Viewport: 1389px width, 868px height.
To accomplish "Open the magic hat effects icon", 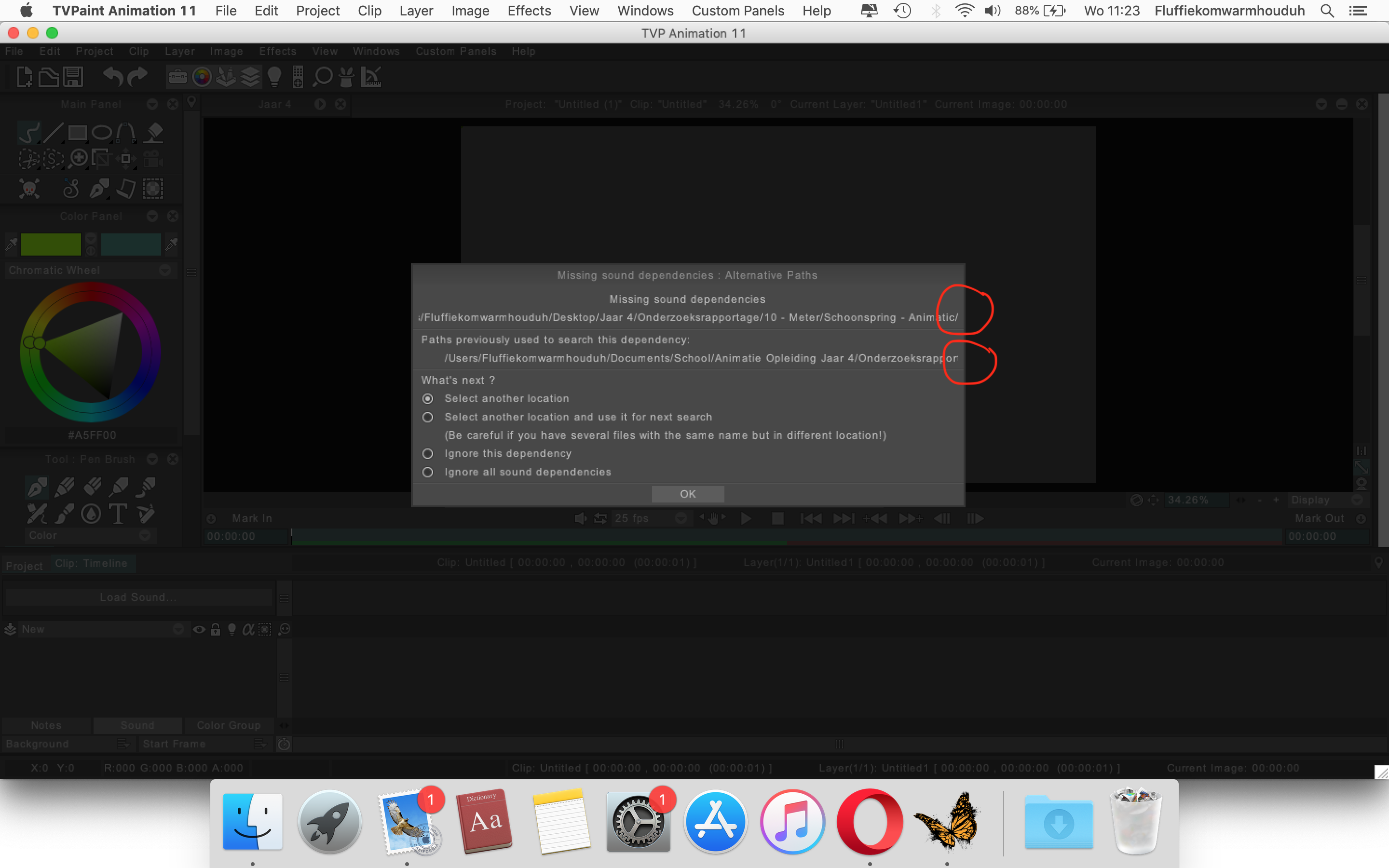I will (347, 76).
